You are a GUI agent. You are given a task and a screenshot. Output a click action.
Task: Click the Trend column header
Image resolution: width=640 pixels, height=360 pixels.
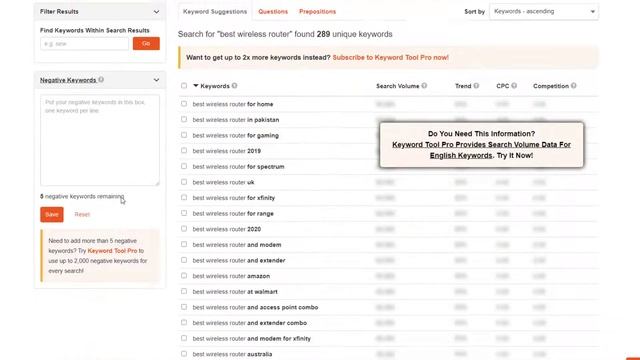click(x=463, y=86)
